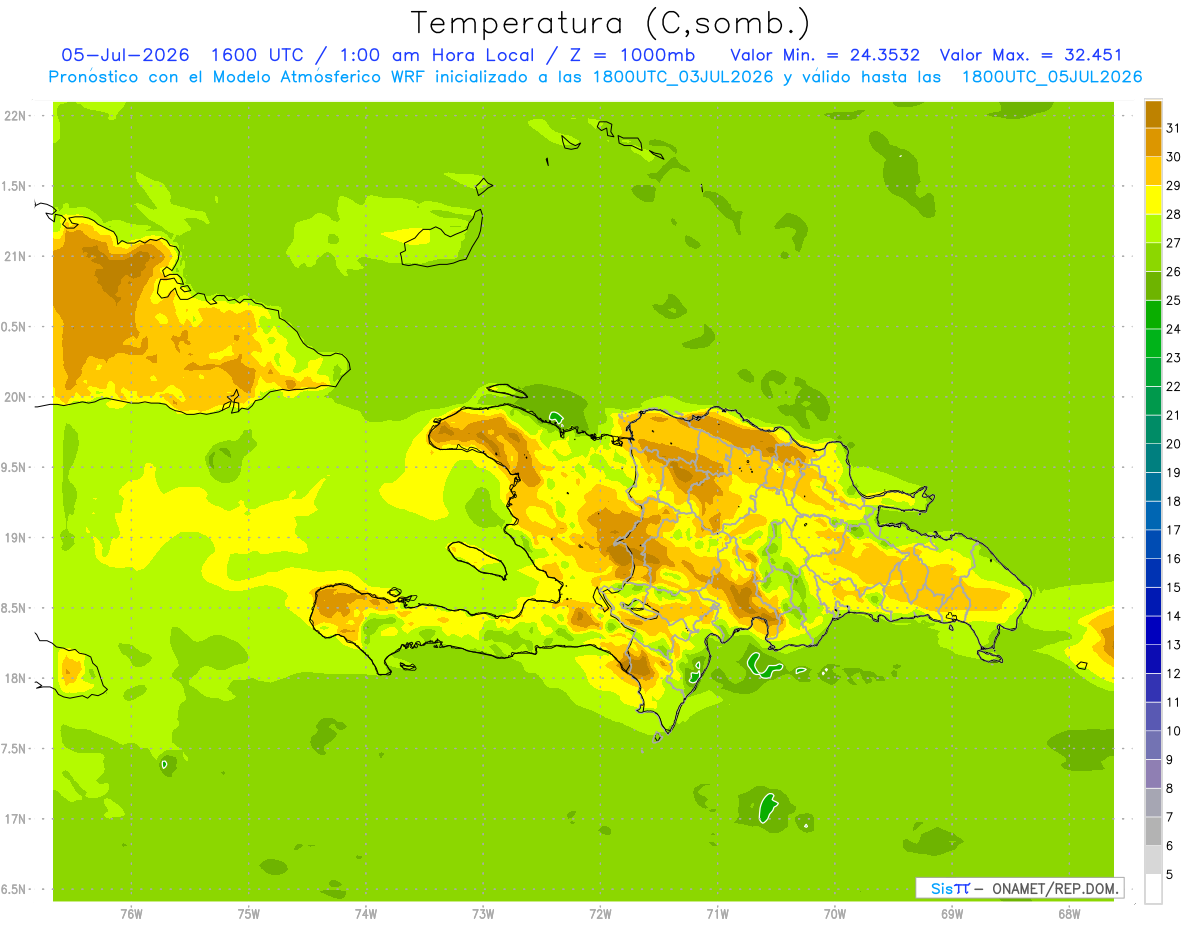This screenshot has height=927, width=1200.
Task: Click the '1600 UTC' time label
Action: (260, 55)
